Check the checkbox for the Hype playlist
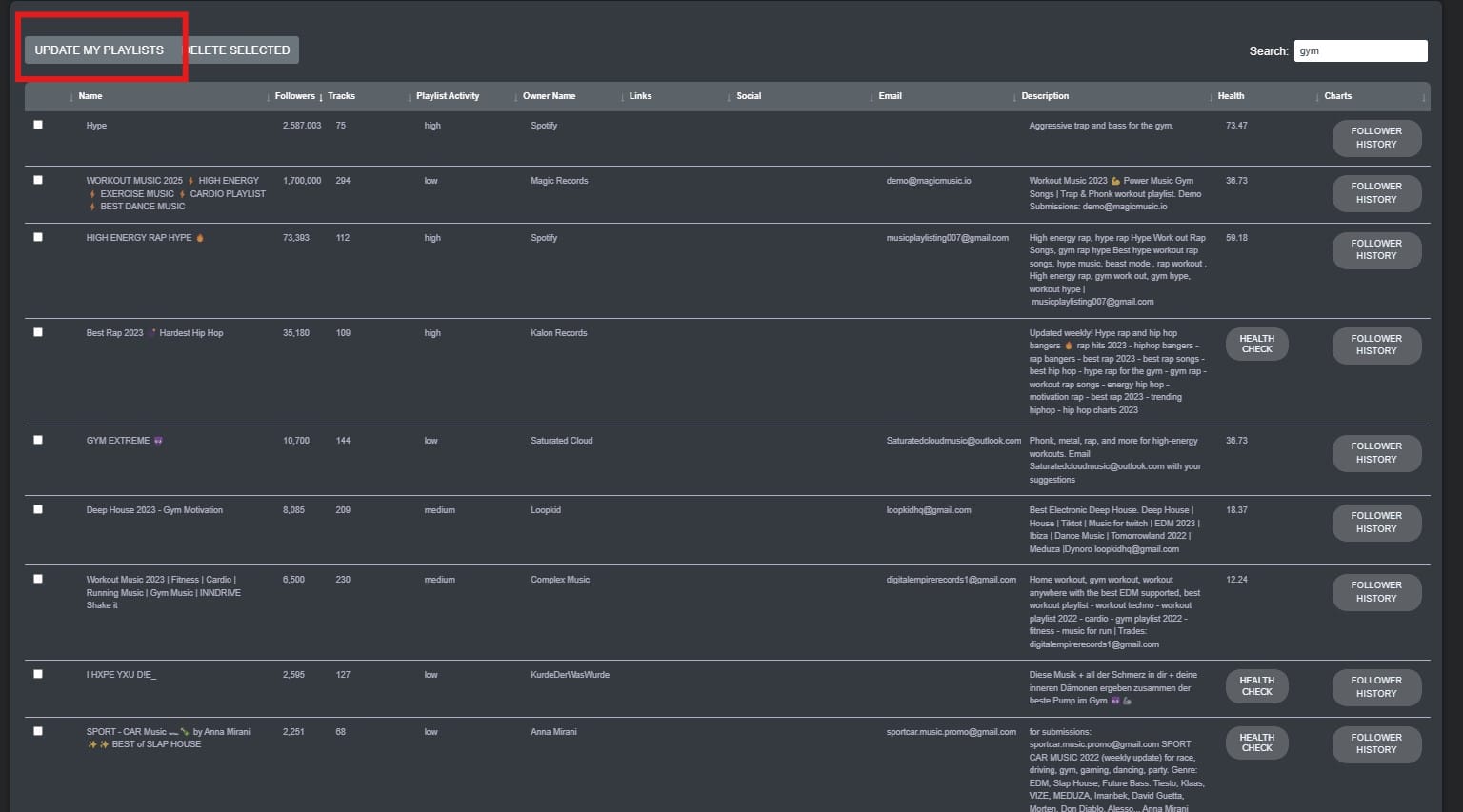 pos(38,125)
